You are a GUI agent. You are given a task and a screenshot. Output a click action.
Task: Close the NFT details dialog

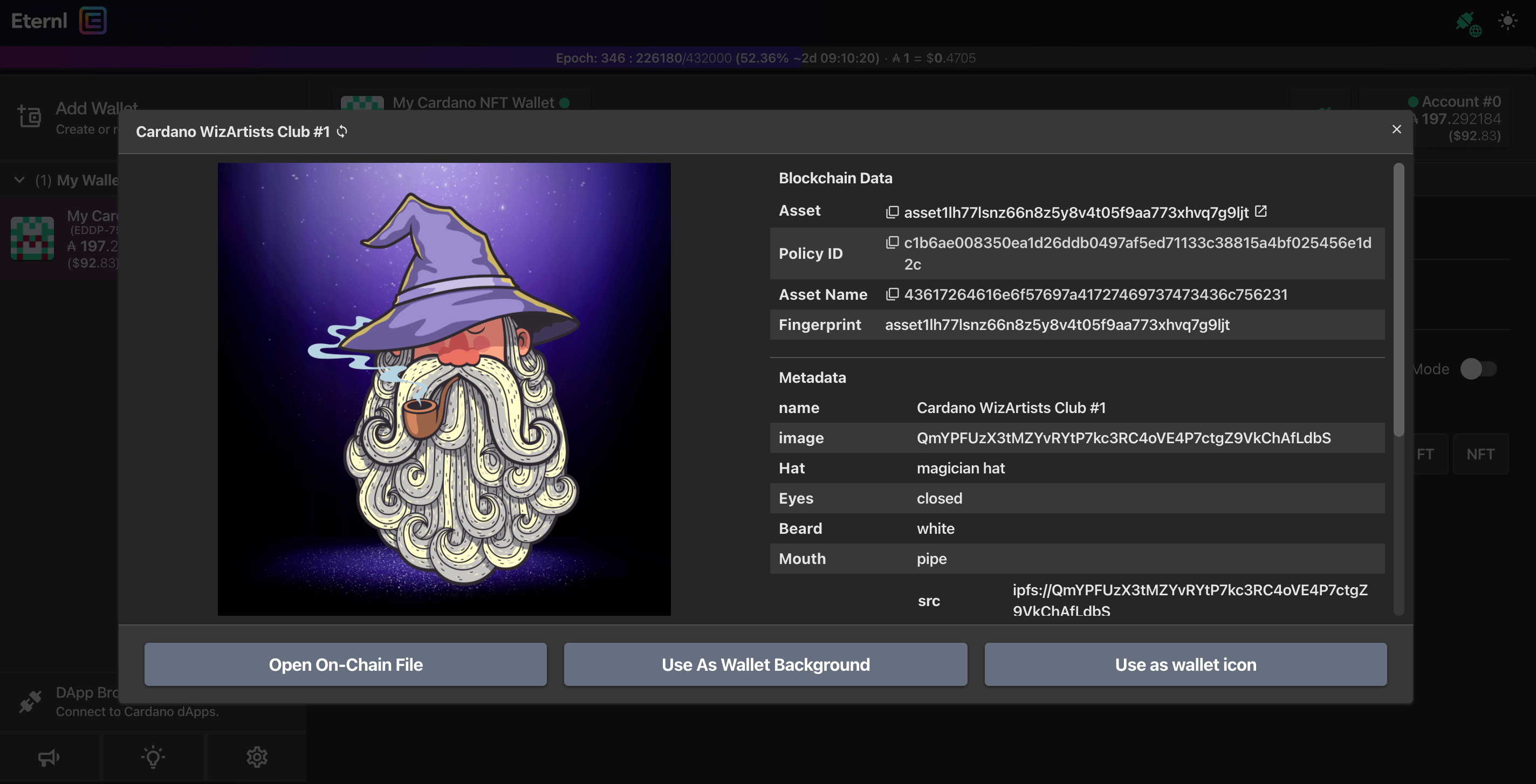pyautogui.click(x=1396, y=129)
